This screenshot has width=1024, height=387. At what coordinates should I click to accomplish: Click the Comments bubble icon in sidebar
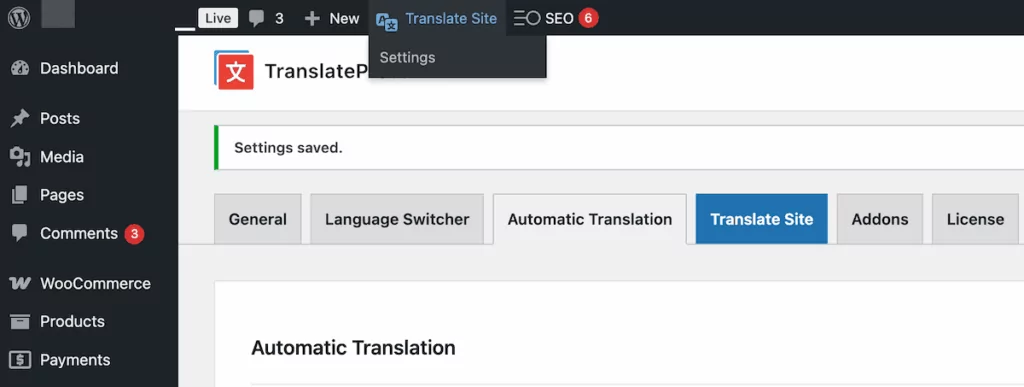20,233
